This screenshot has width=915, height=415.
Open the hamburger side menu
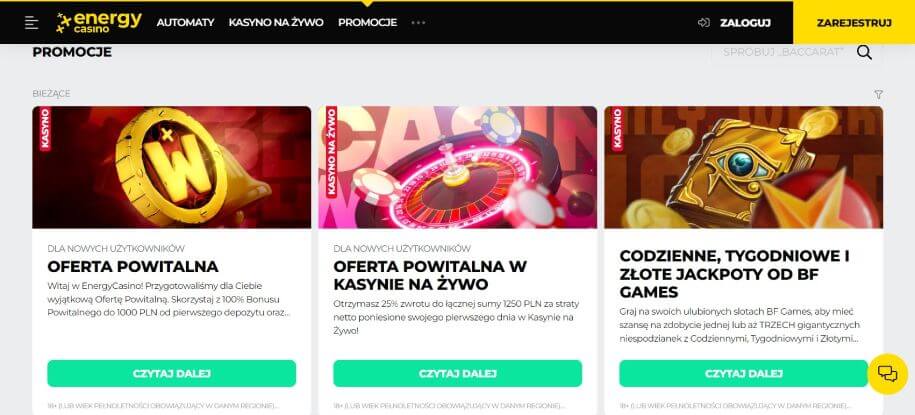point(32,23)
